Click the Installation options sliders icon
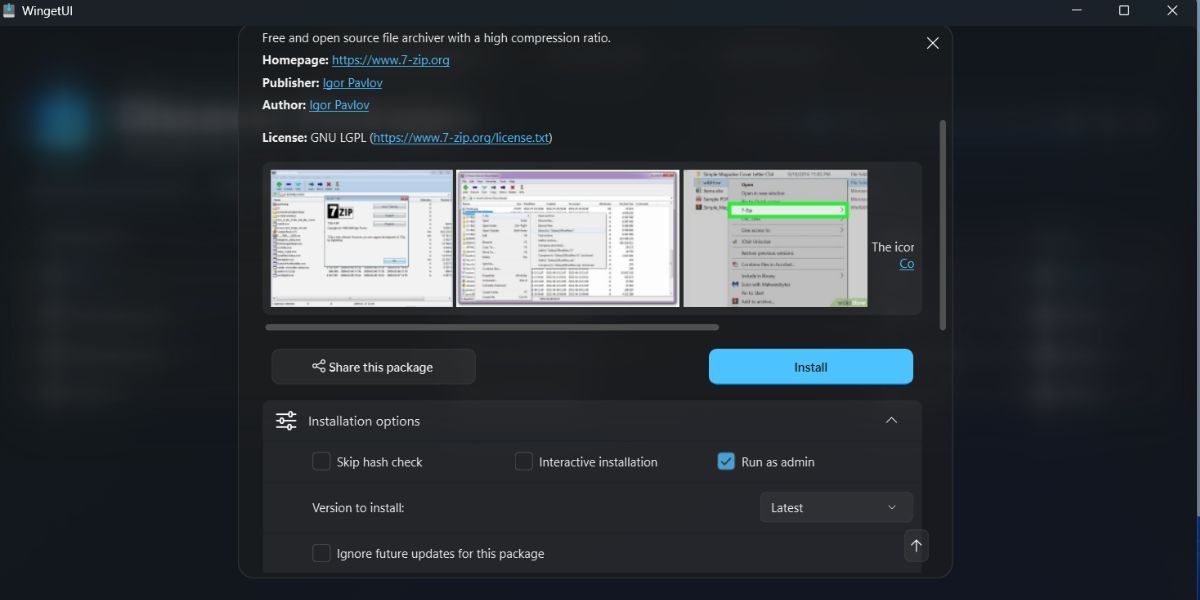 coord(286,421)
